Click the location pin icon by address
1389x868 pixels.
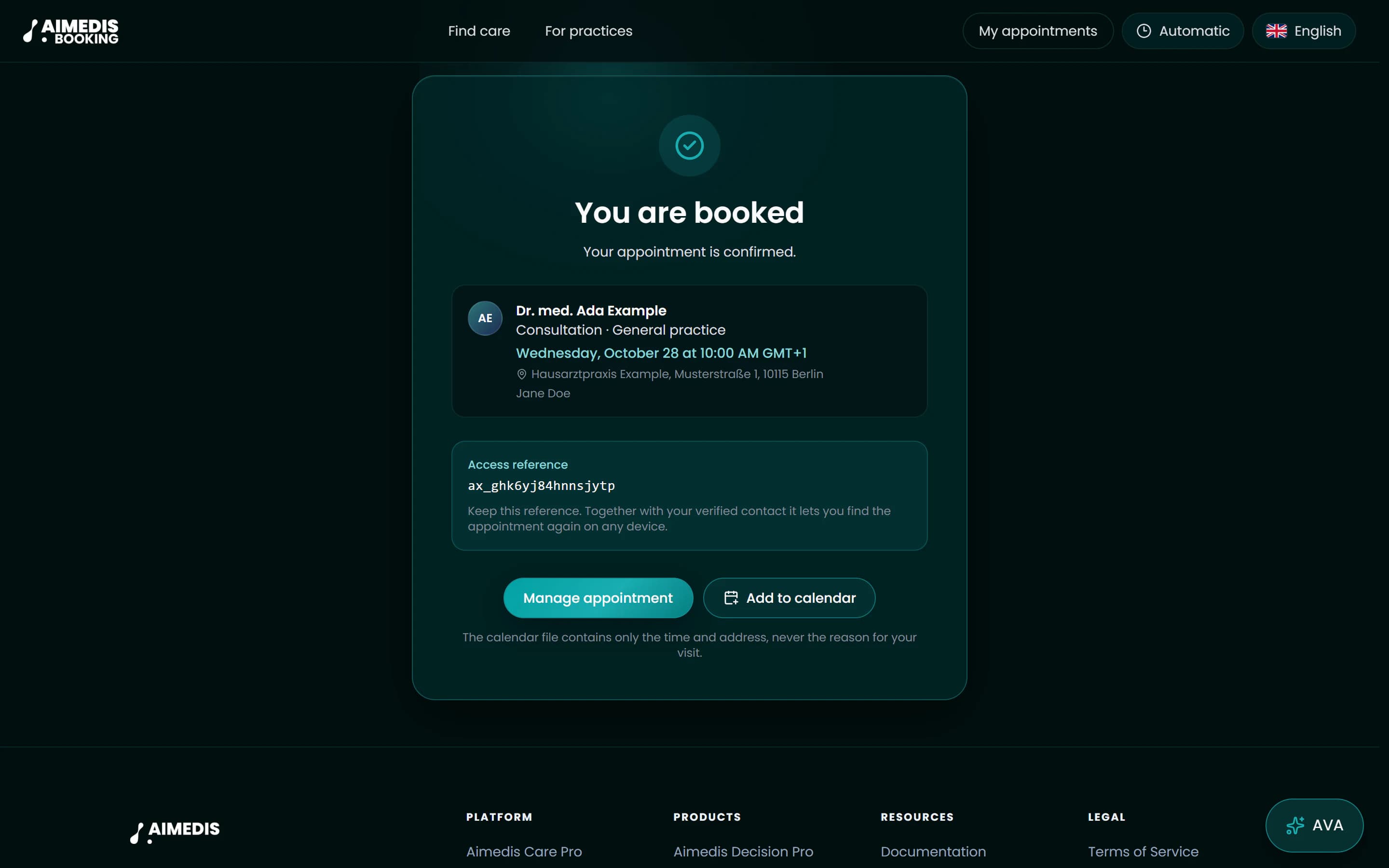(x=521, y=374)
